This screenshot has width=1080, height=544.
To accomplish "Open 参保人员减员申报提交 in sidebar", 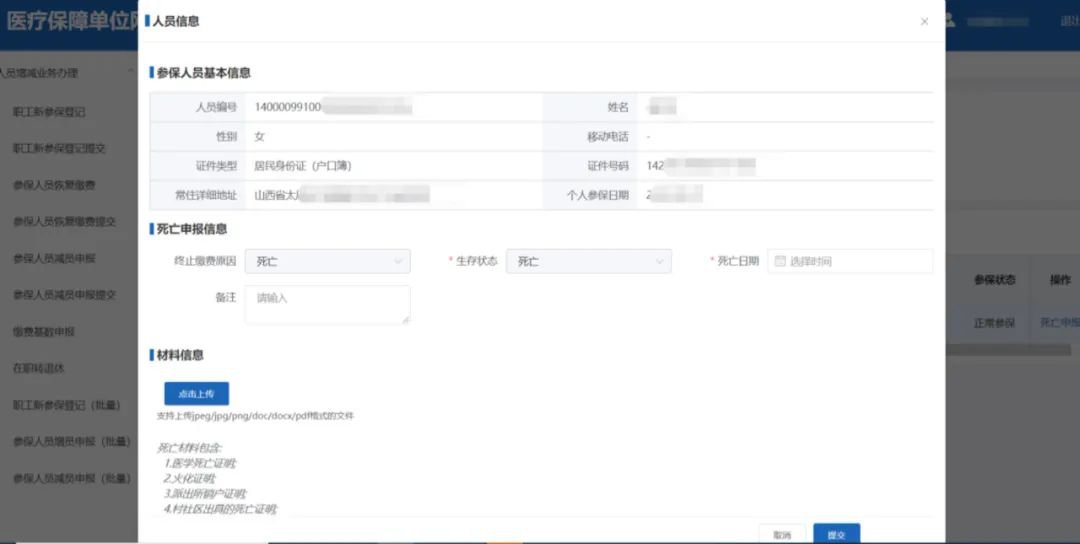I will (x=64, y=295).
